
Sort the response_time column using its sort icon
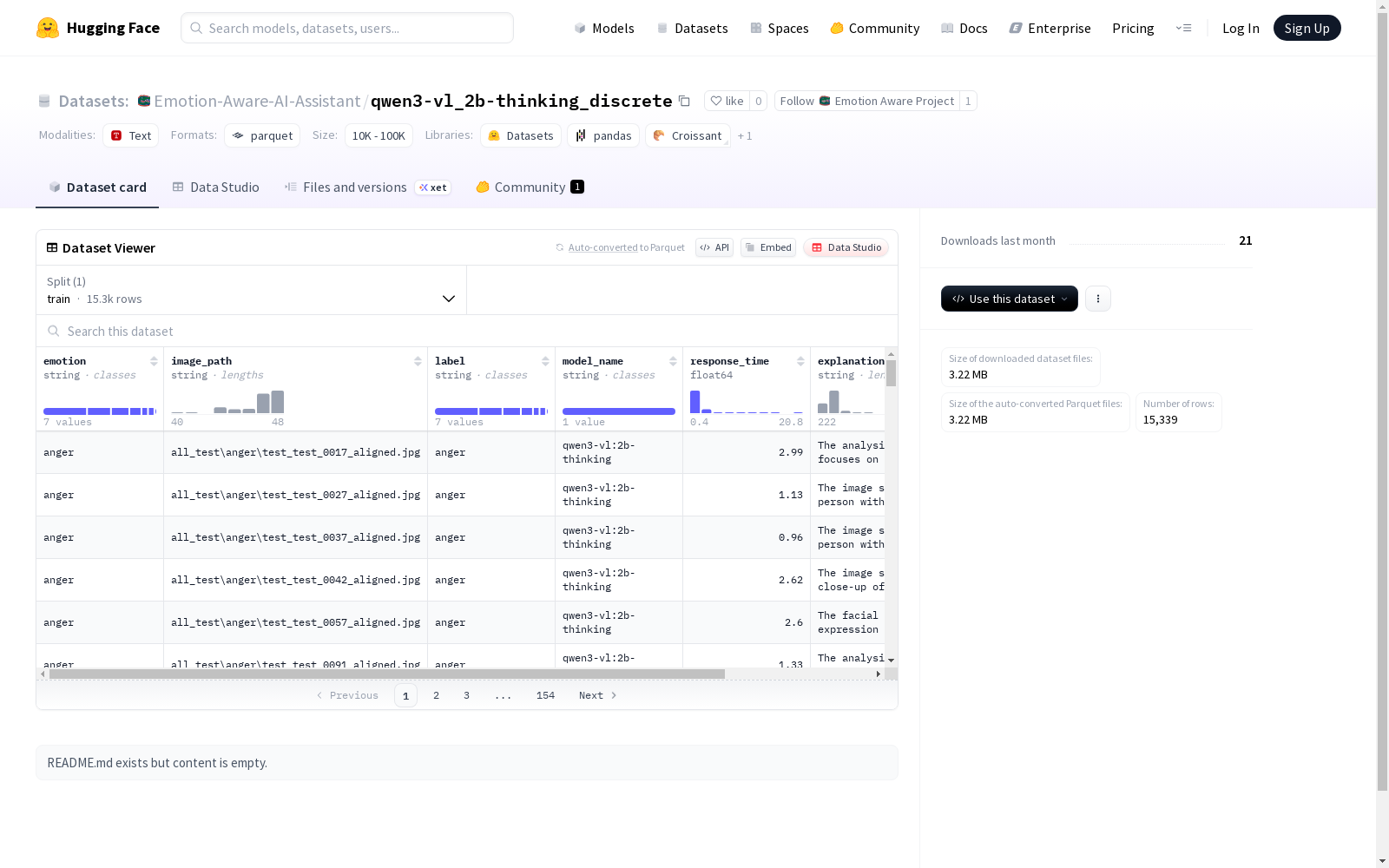[800, 361]
